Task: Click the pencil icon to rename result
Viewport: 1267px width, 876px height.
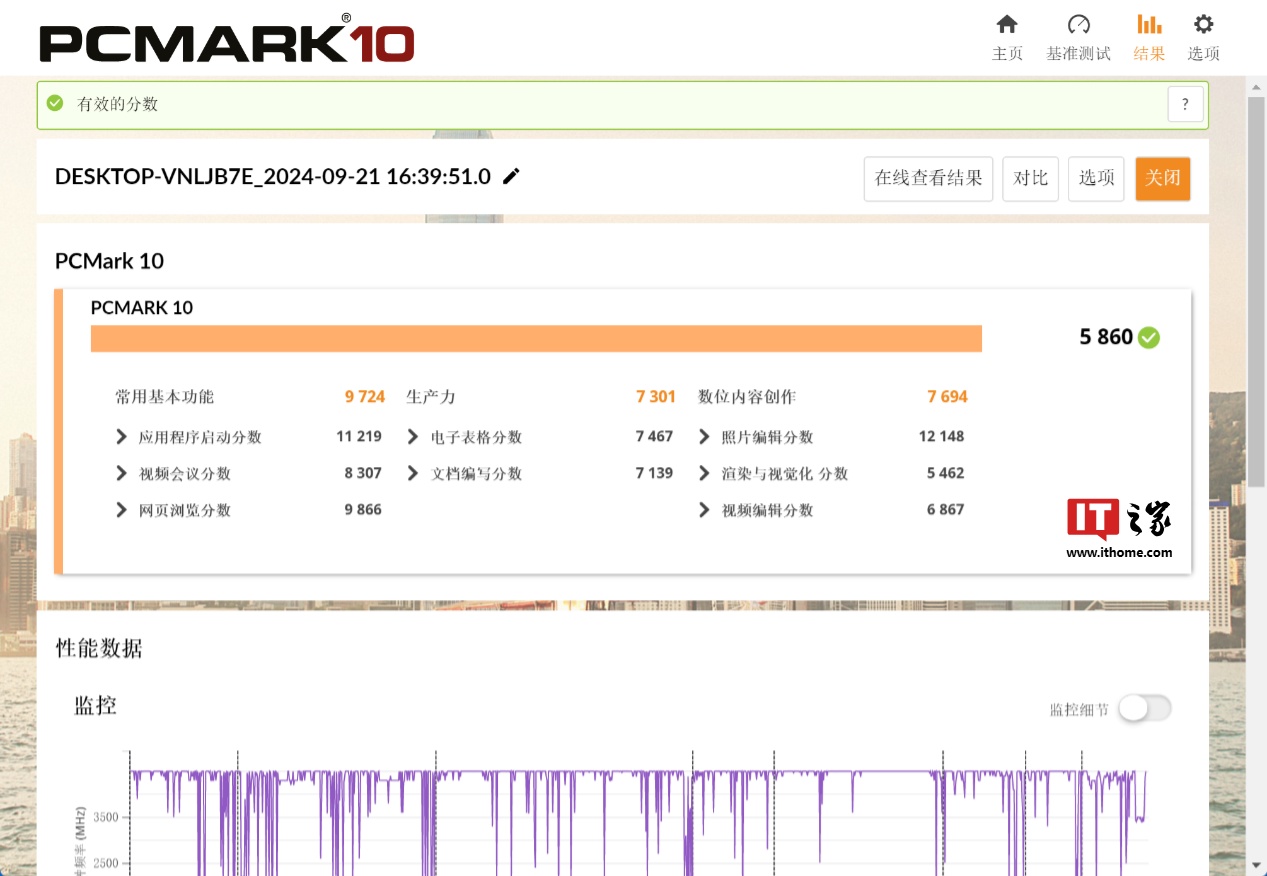Action: pyautogui.click(x=511, y=177)
